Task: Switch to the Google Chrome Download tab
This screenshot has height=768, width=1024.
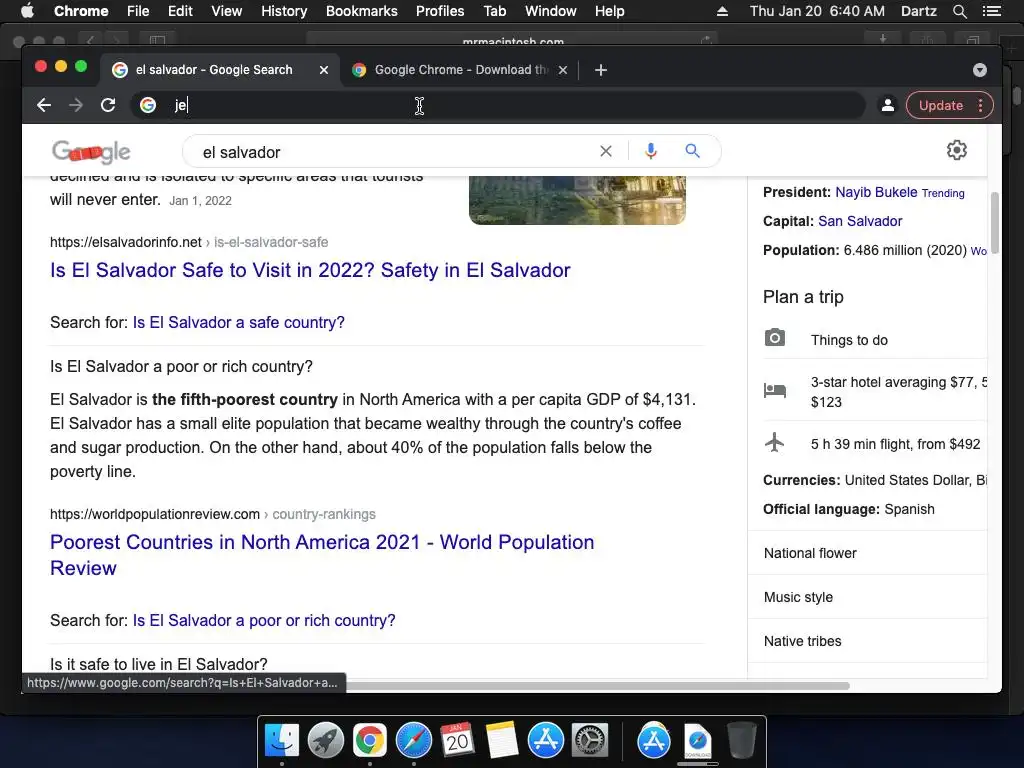Action: pyautogui.click(x=459, y=70)
